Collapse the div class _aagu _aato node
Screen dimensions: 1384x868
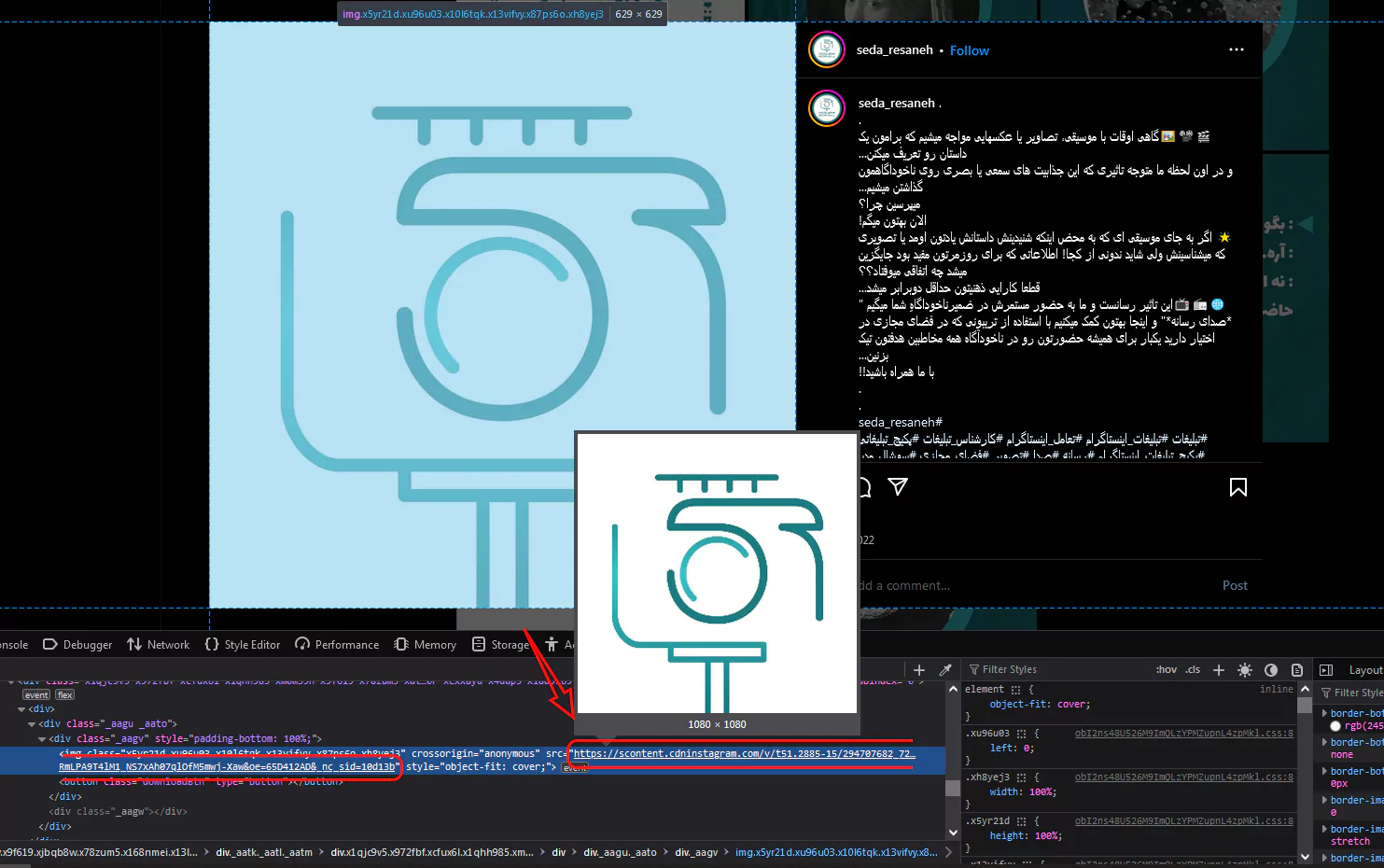pos(32,724)
